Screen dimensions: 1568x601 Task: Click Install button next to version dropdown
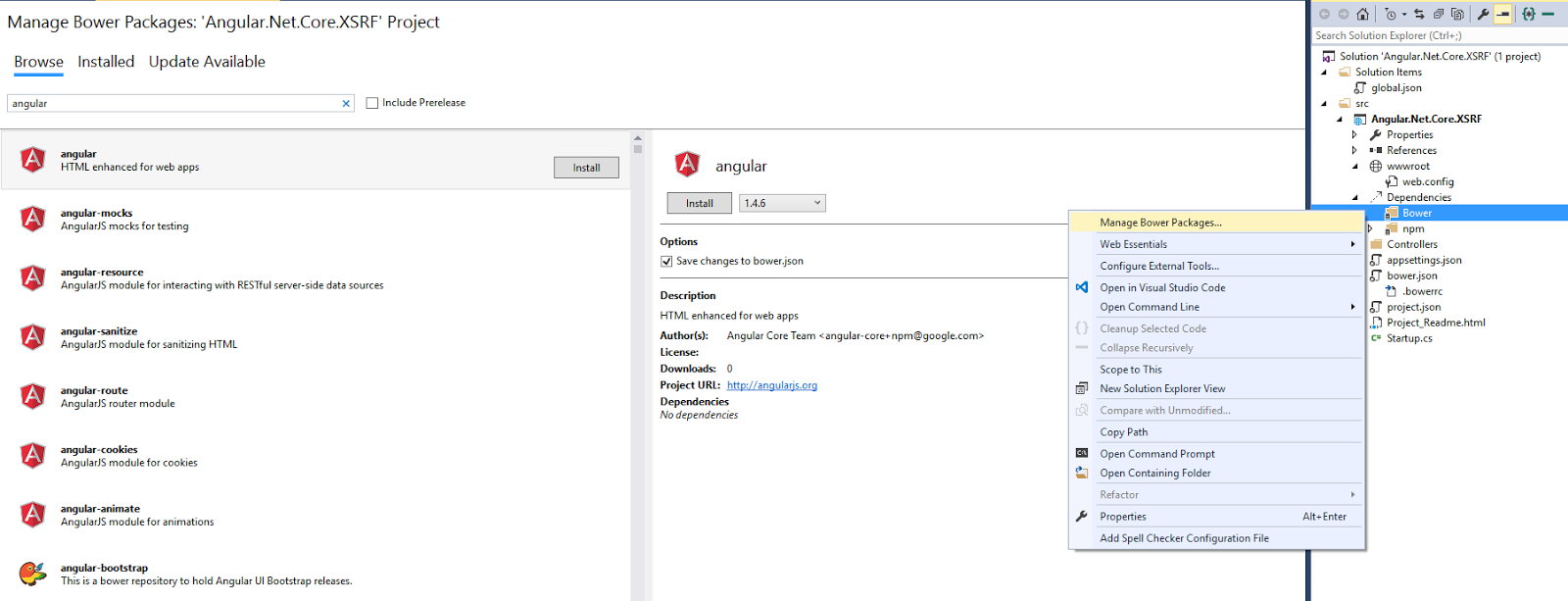tap(700, 203)
